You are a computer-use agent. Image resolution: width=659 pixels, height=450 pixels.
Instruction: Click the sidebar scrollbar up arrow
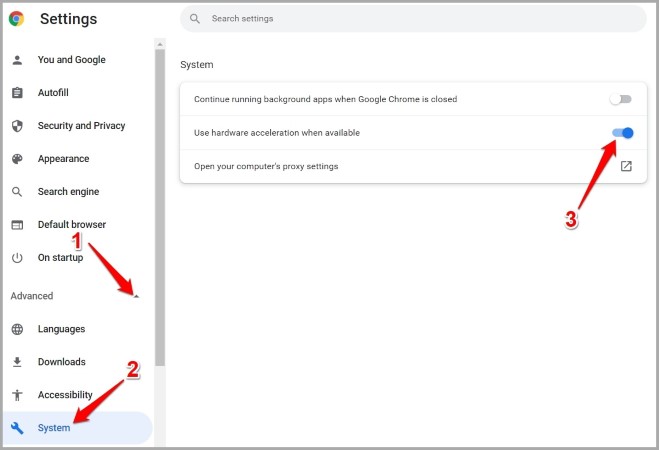(160, 44)
